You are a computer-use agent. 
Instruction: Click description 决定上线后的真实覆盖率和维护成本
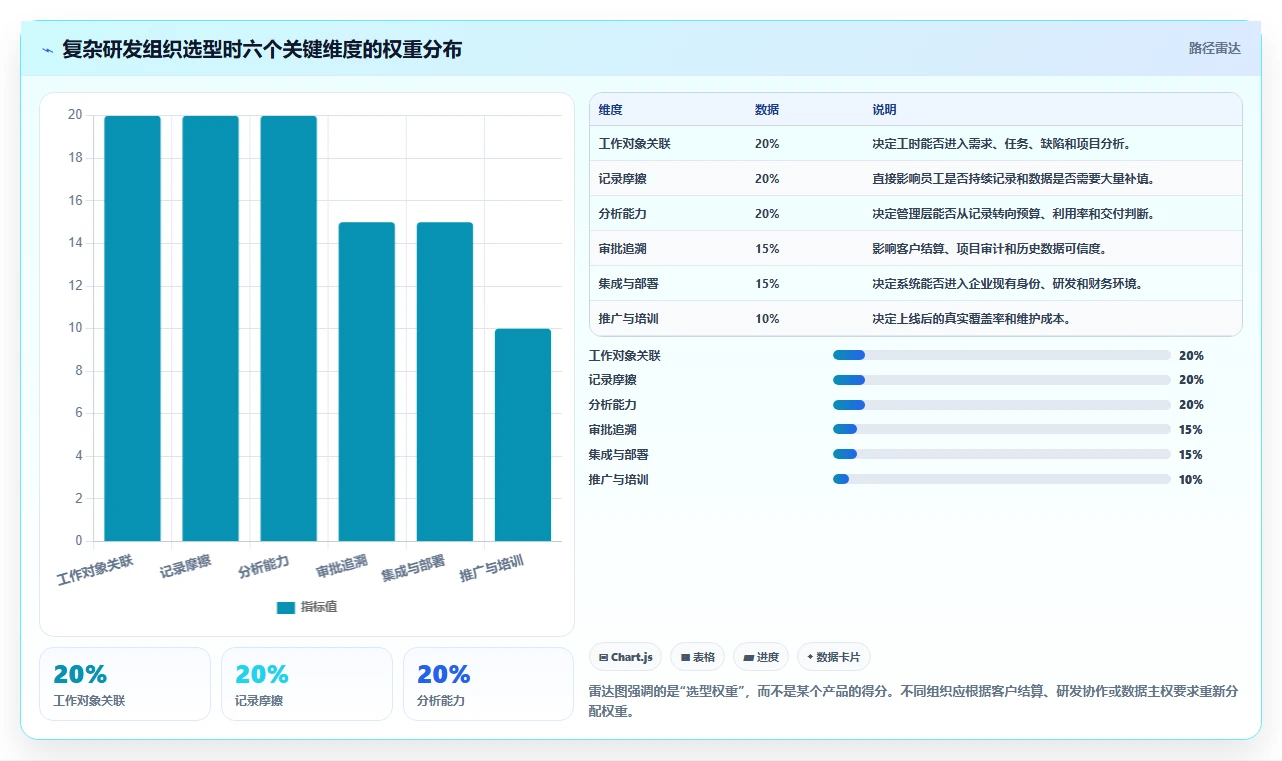[x=973, y=319]
